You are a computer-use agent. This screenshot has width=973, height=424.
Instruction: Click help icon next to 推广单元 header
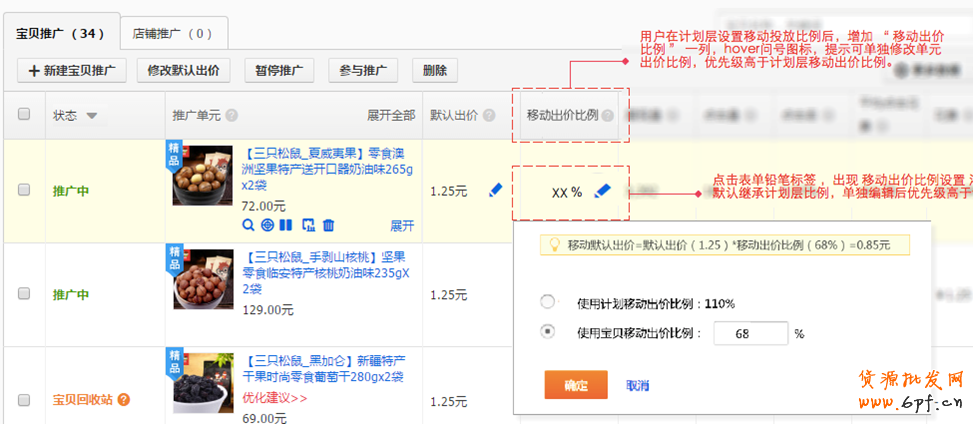coord(232,115)
